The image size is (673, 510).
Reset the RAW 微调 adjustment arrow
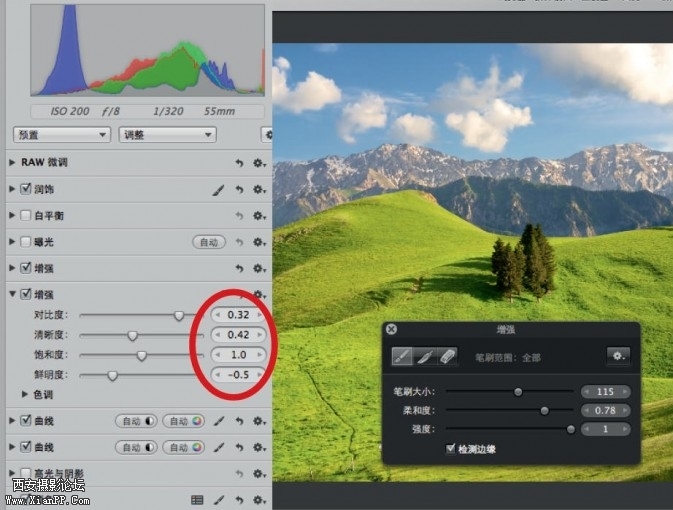pyautogui.click(x=239, y=162)
